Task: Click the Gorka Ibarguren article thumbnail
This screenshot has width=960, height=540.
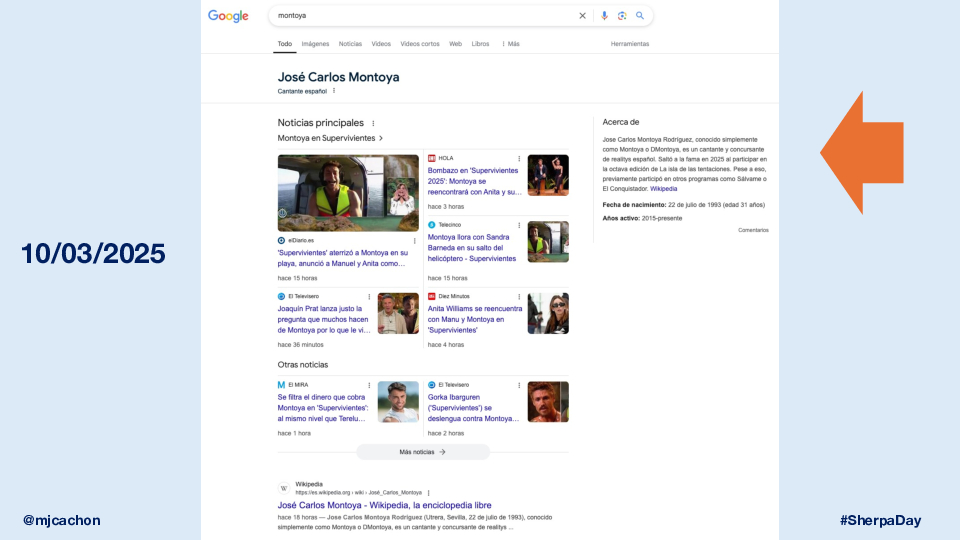Action: (x=548, y=402)
